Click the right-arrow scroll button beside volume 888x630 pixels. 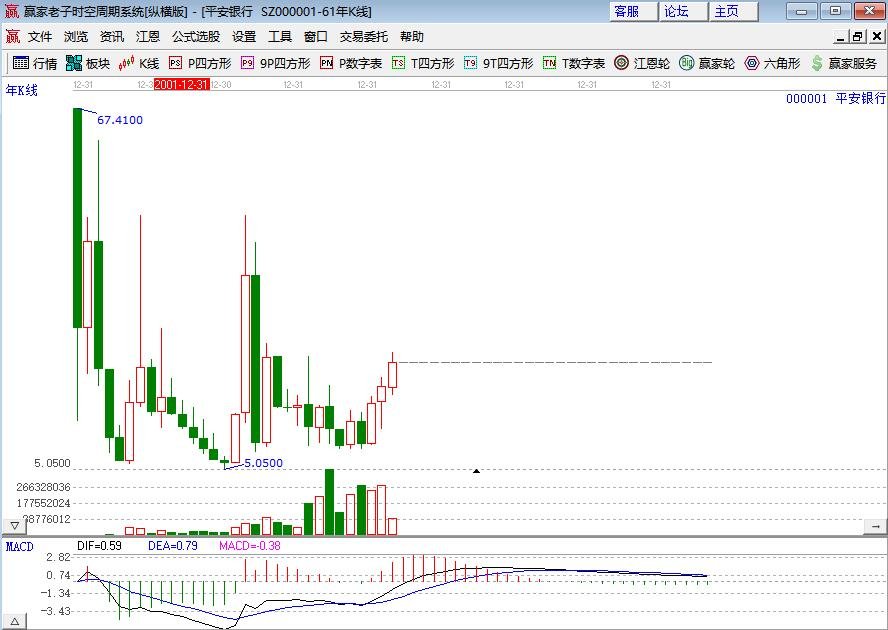coord(875,526)
